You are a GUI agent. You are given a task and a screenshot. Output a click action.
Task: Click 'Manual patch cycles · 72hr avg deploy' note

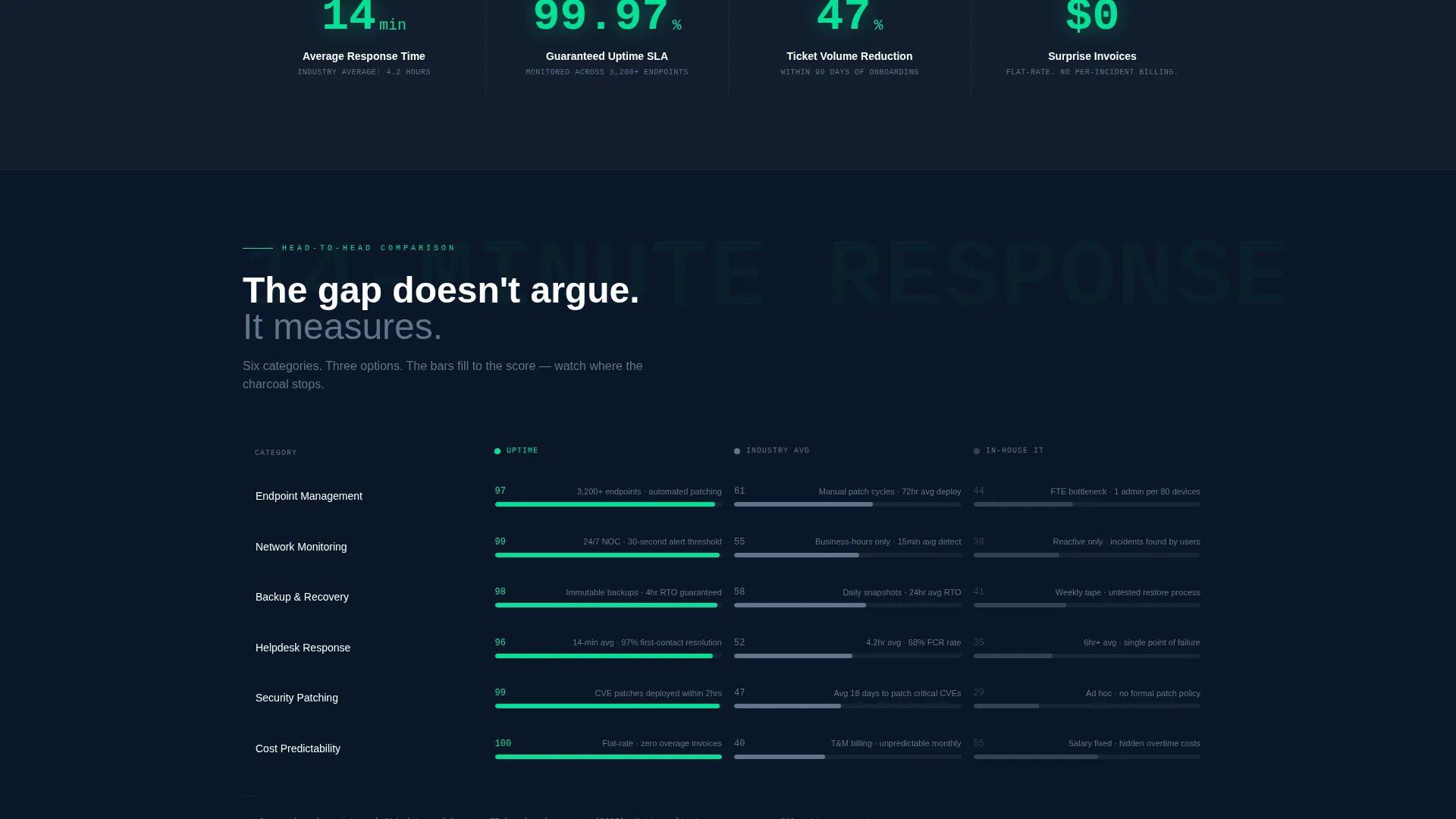890,491
